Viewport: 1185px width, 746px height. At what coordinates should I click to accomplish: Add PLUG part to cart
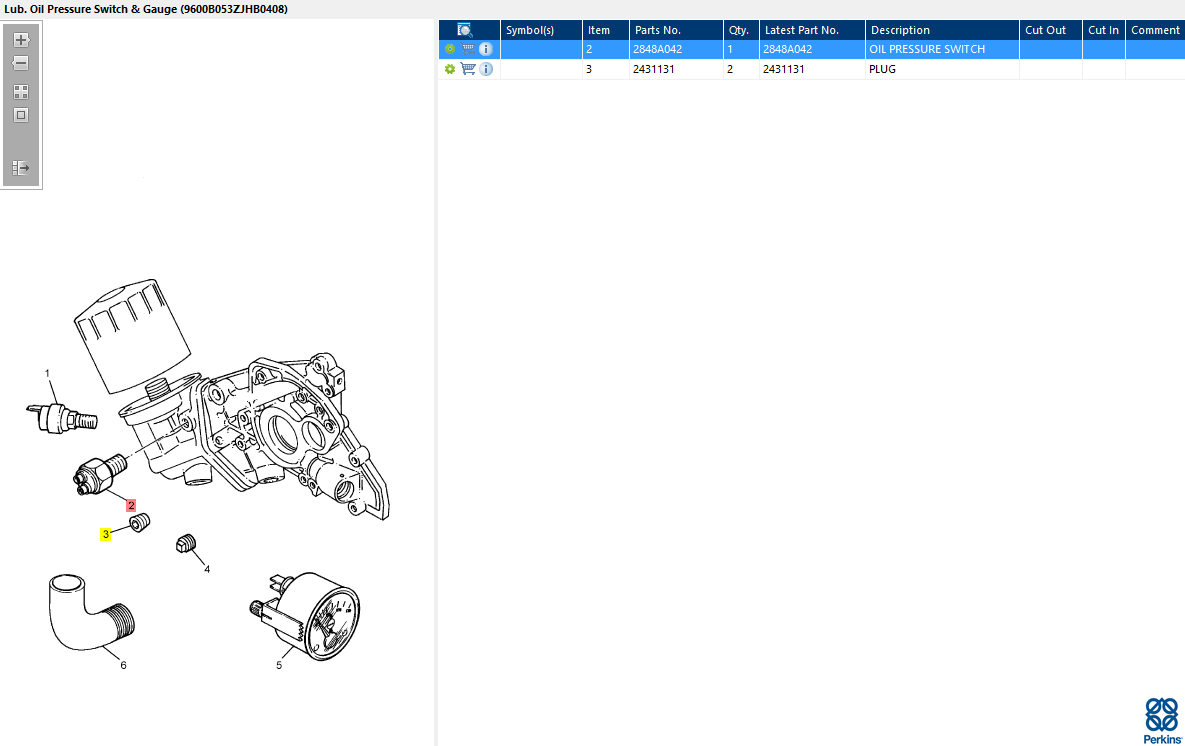pyautogui.click(x=469, y=69)
